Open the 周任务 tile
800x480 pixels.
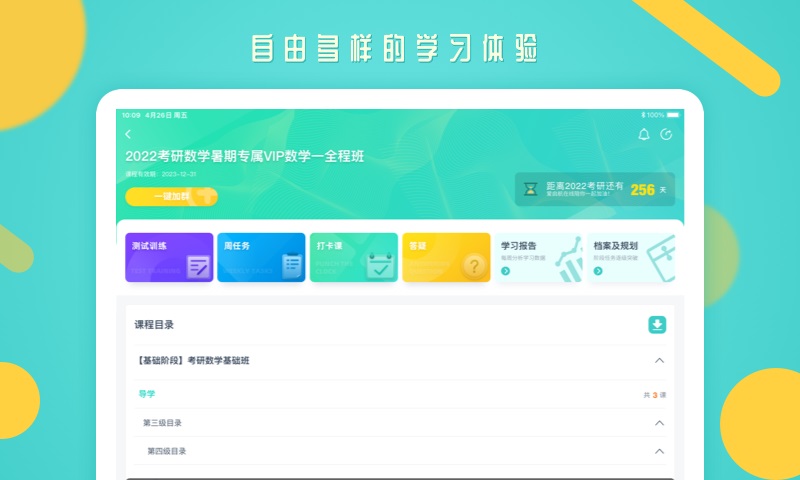(261, 258)
